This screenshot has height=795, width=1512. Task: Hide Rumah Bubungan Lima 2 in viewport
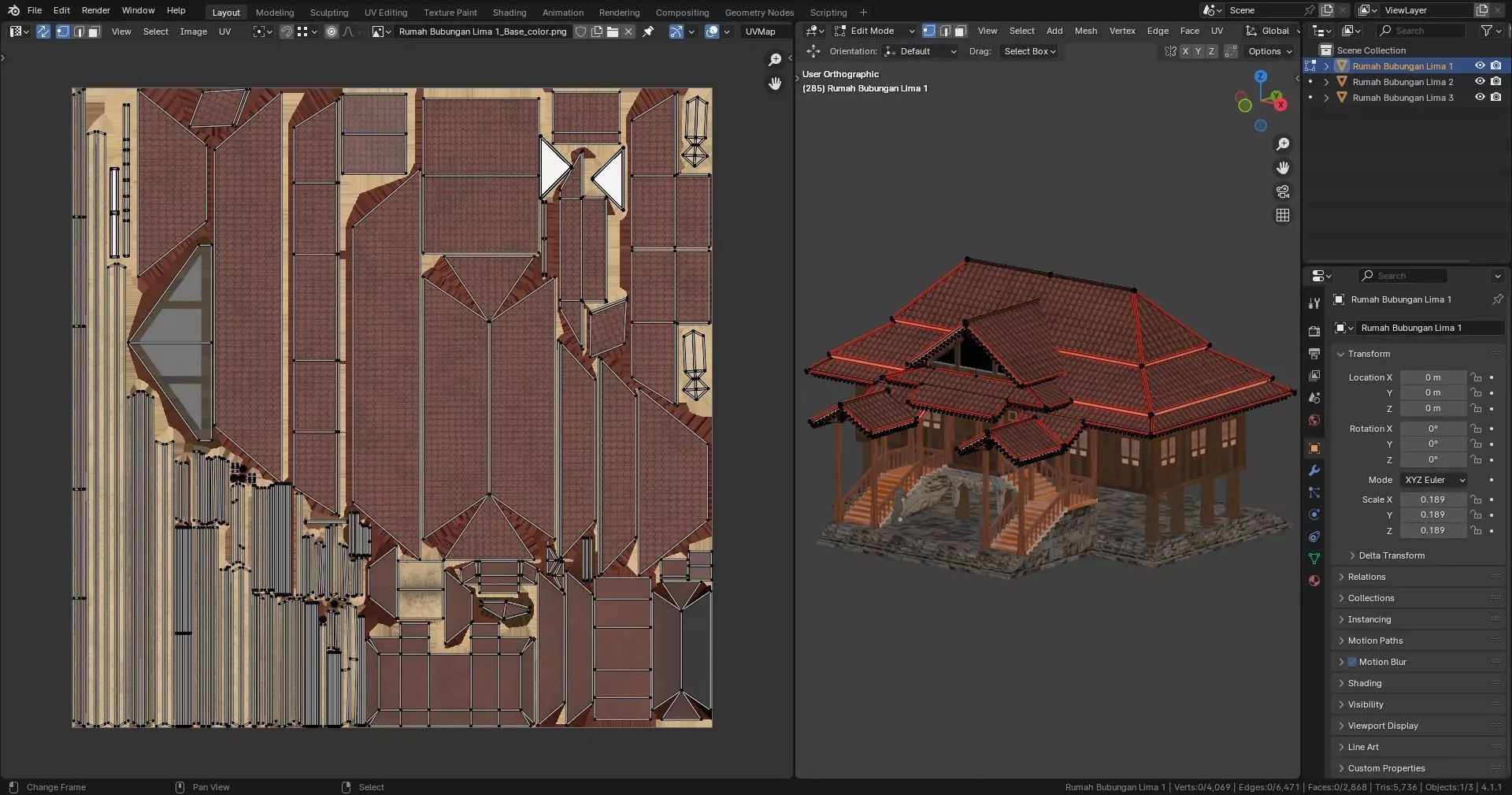click(x=1480, y=82)
